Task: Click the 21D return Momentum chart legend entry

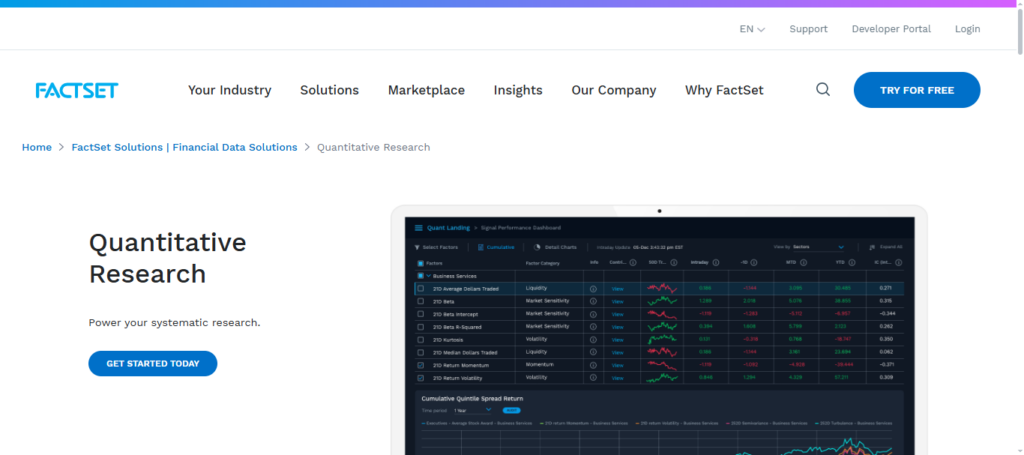Action: tap(584, 423)
